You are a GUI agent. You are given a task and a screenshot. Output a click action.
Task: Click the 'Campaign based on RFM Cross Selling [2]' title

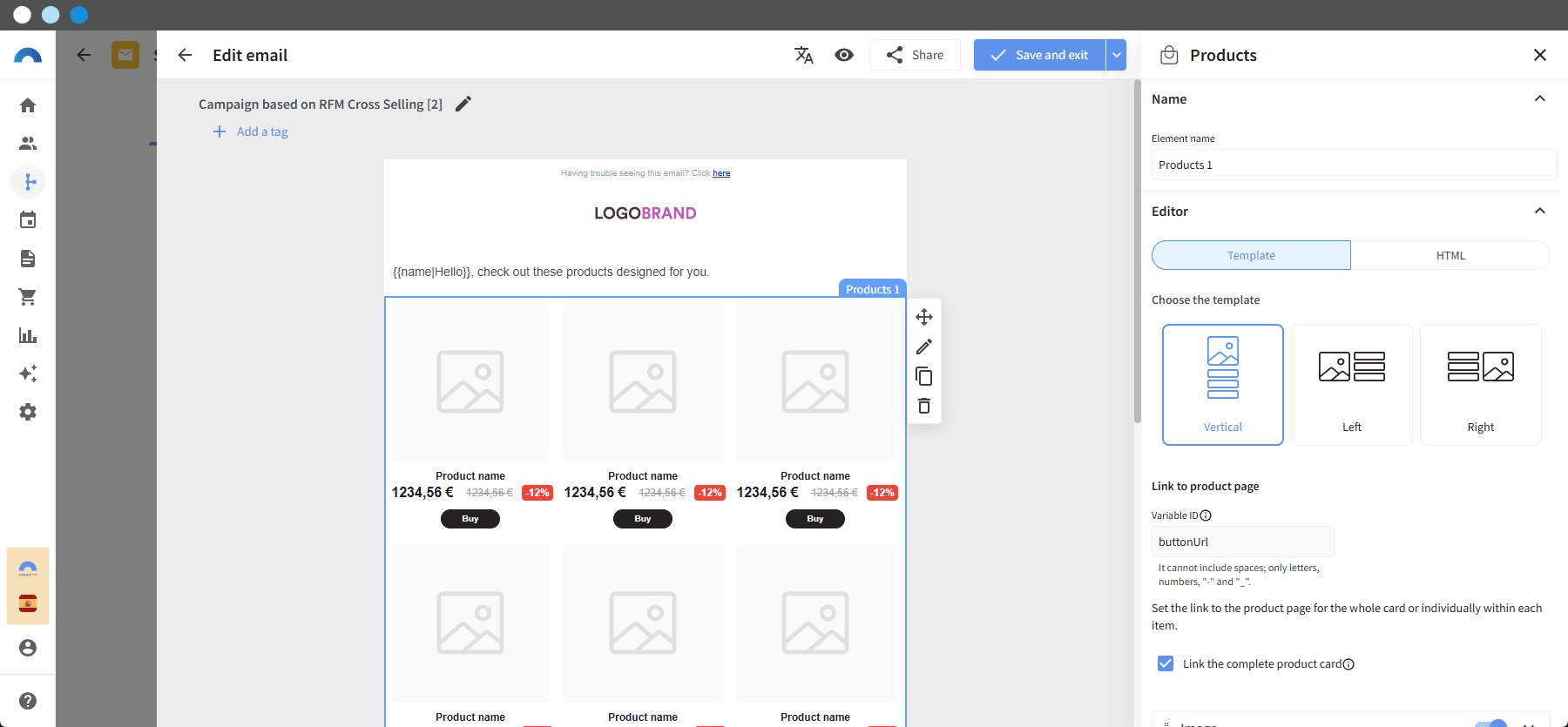321,104
